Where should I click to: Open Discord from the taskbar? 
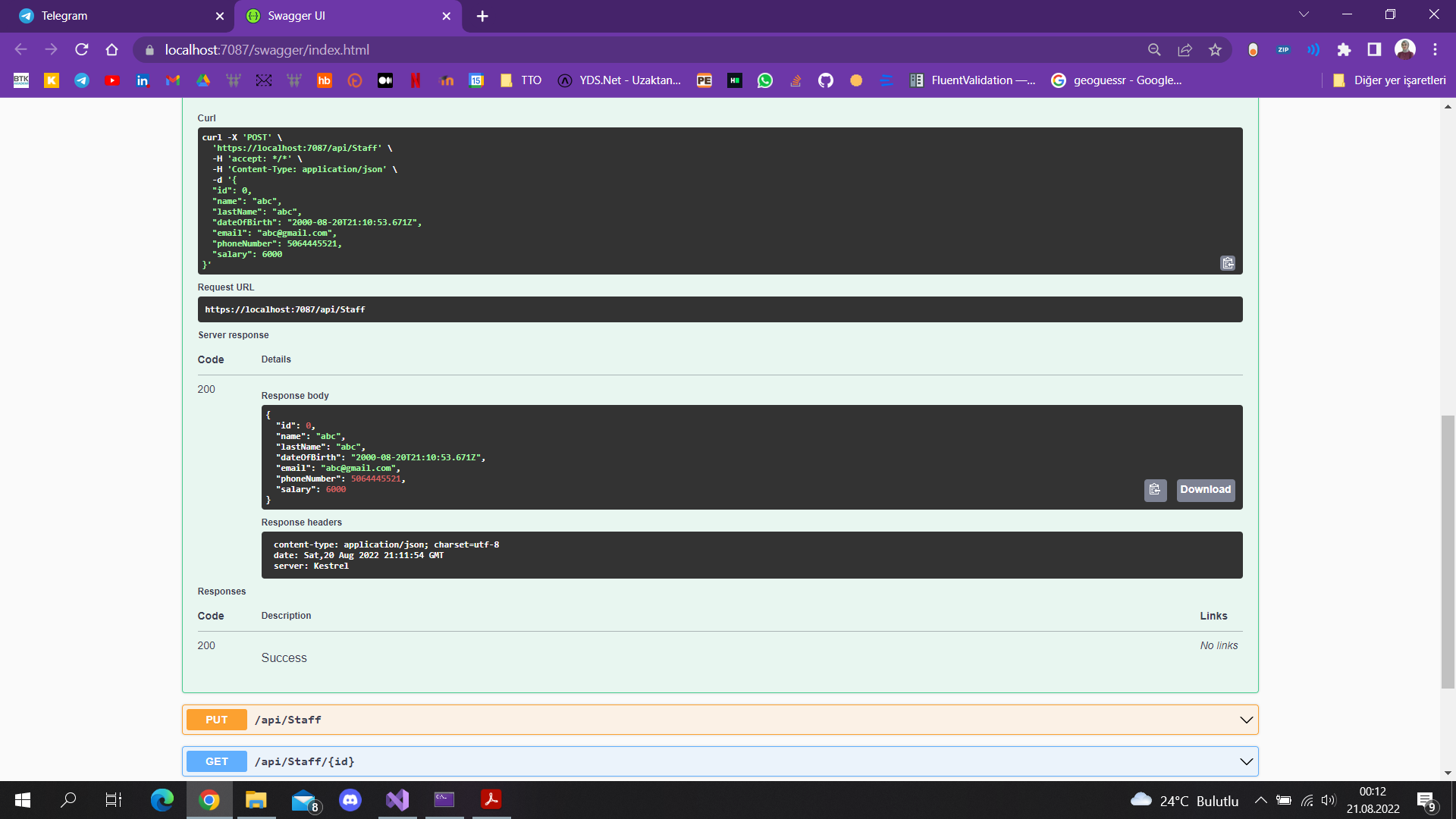(x=350, y=800)
